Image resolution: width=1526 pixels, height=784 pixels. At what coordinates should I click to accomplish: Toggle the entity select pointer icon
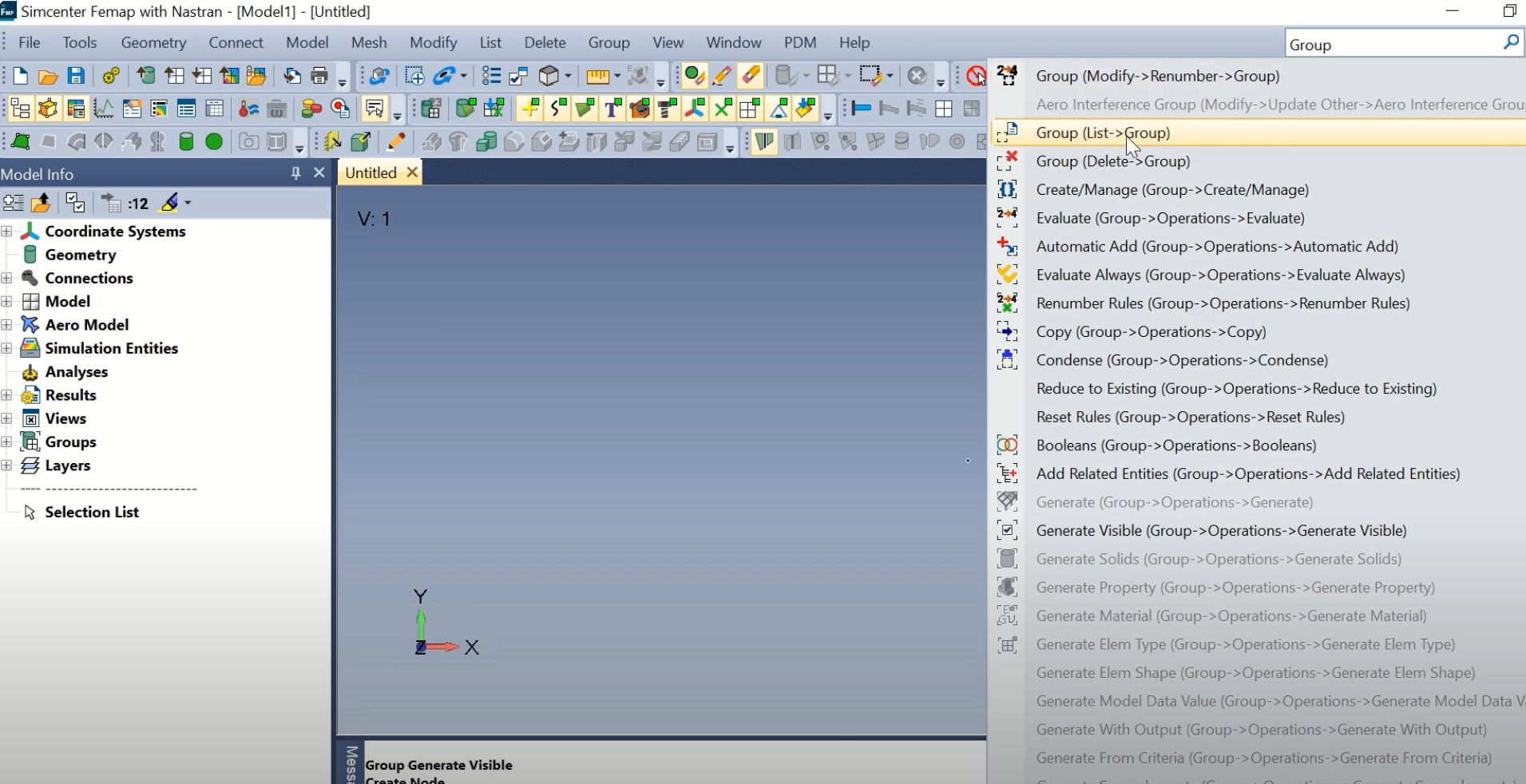point(374,109)
